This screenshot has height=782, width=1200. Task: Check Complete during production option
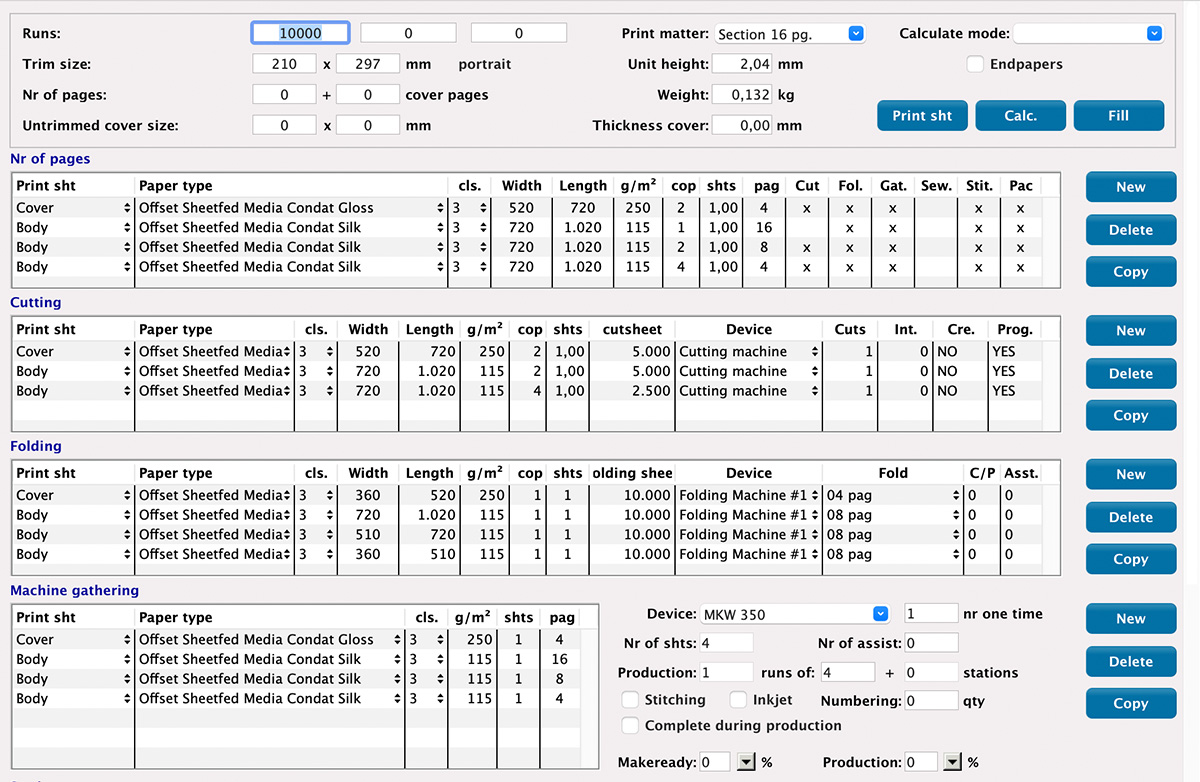[630, 725]
